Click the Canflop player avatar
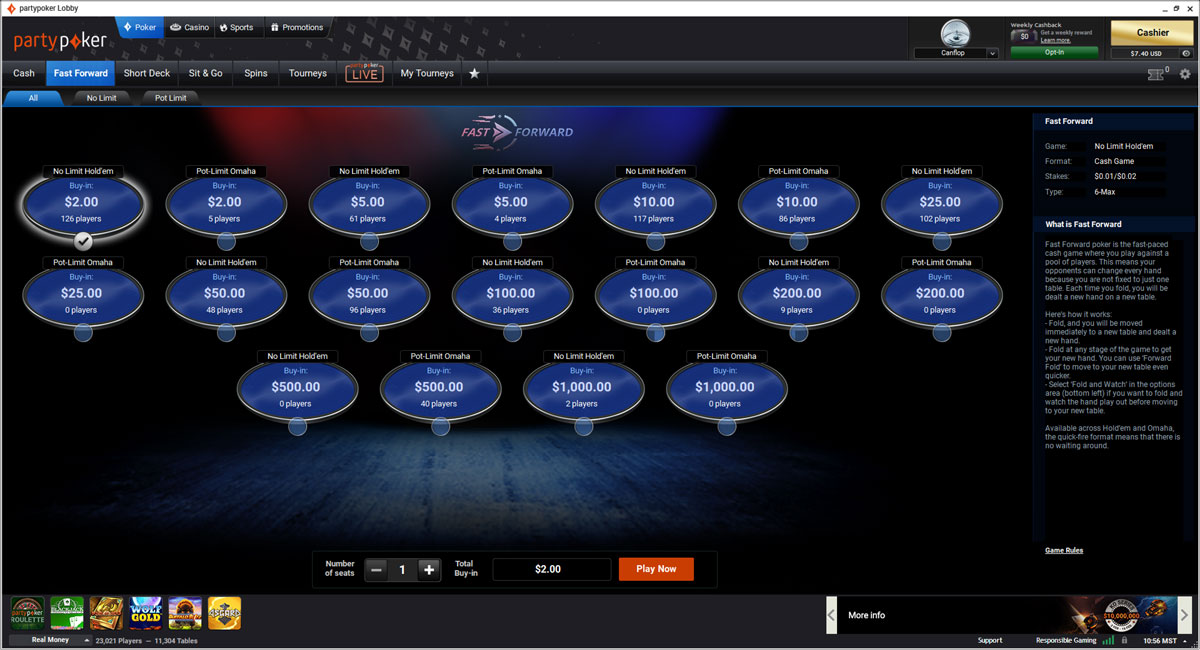Viewport: 1200px width, 650px height. 955,33
